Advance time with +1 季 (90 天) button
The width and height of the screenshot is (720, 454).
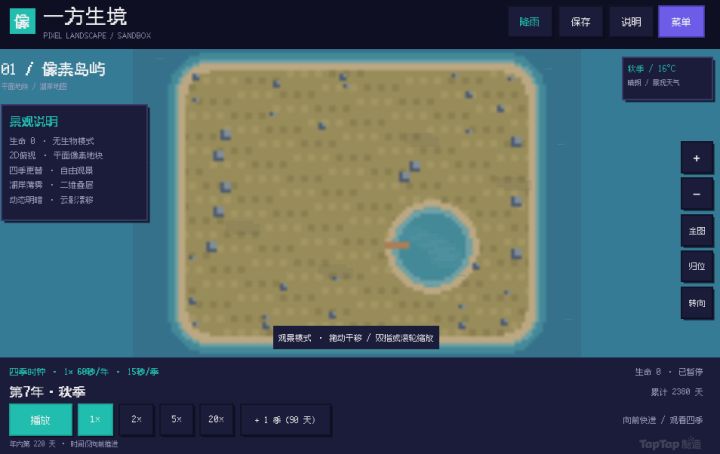pos(285,420)
